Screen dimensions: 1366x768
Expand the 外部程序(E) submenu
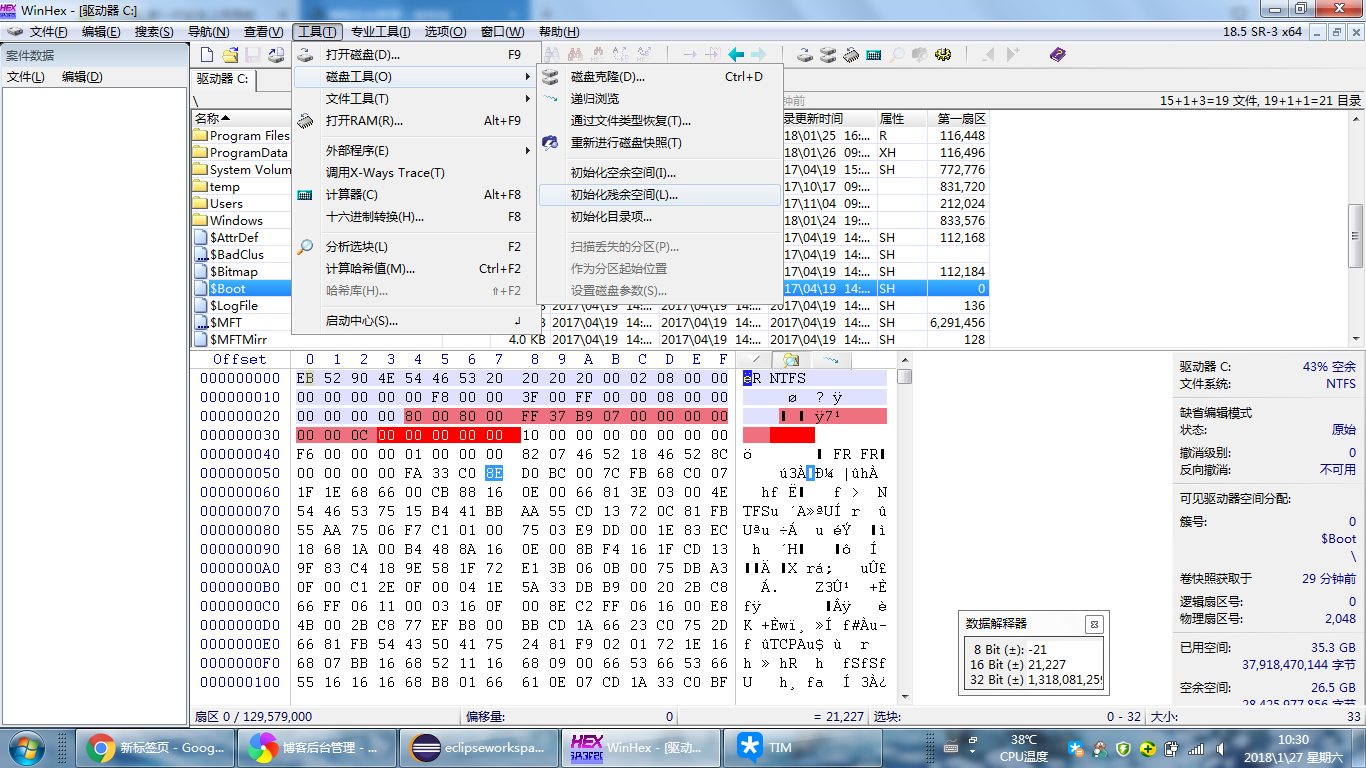coord(414,151)
